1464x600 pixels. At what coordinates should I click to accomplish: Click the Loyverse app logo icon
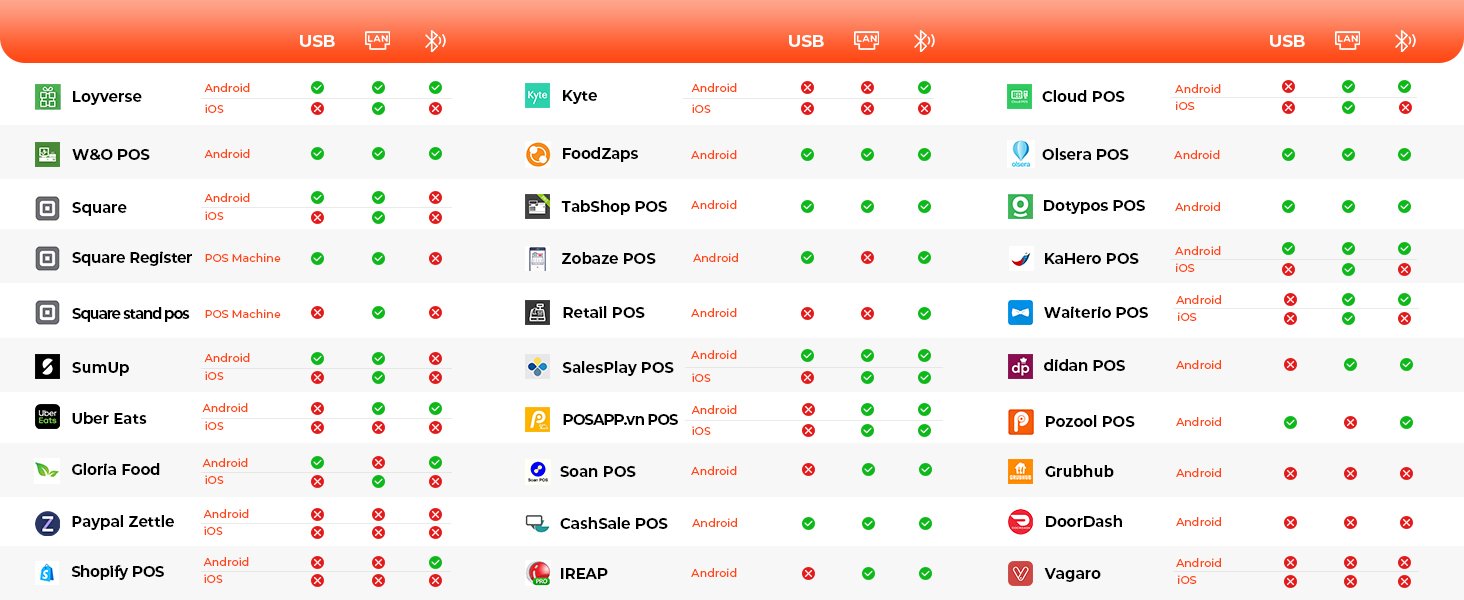pos(47,97)
